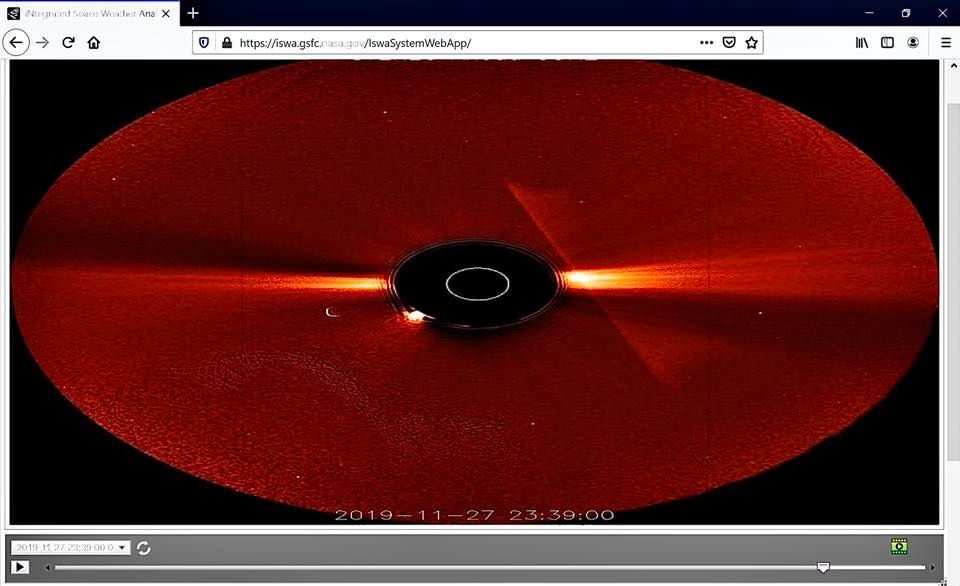The height and width of the screenshot is (586, 960).
Task: Refresh the image timestamp list
Action: (144, 548)
